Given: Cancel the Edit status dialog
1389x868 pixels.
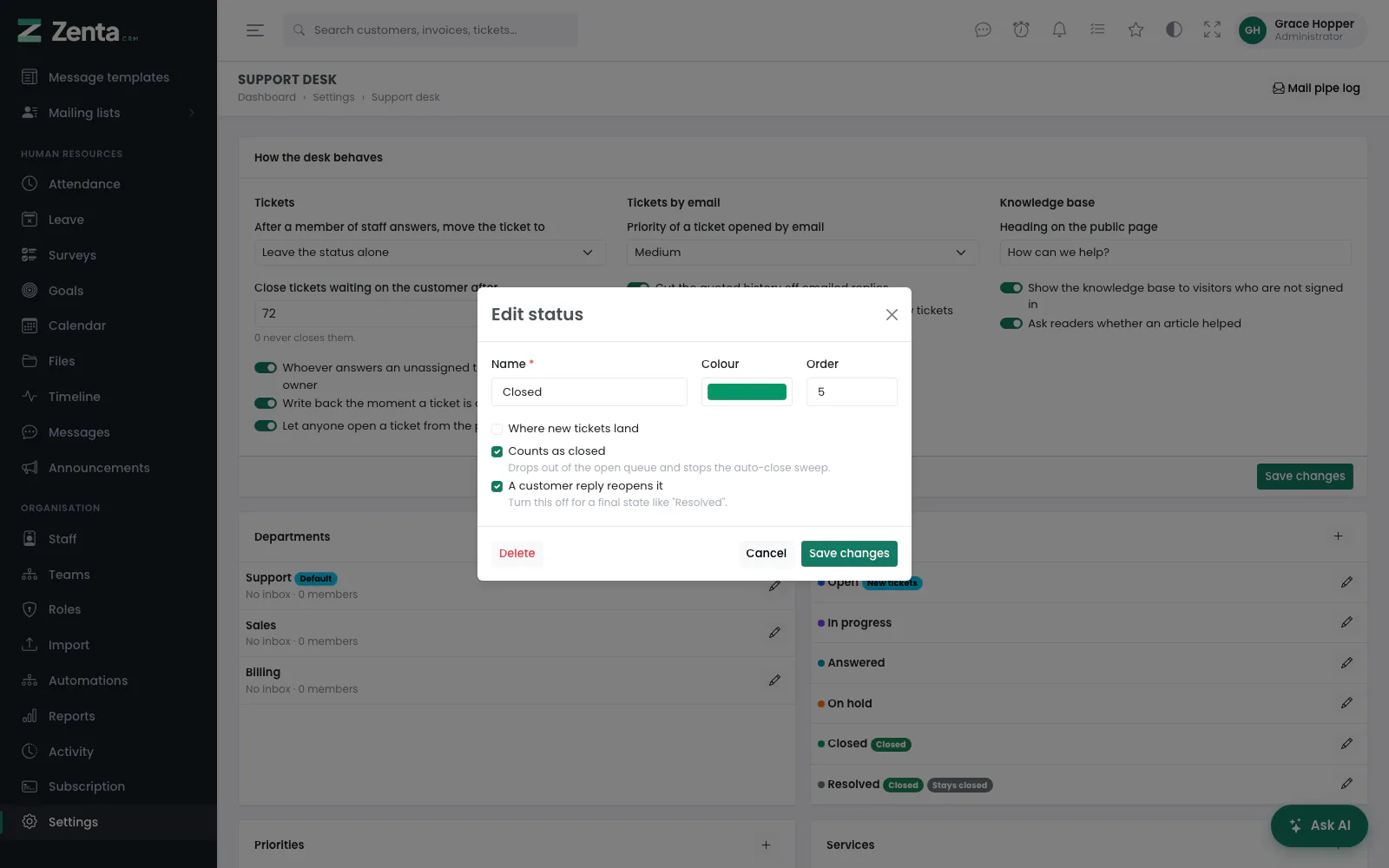Looking at the screenshot, I should coord(766,553).
